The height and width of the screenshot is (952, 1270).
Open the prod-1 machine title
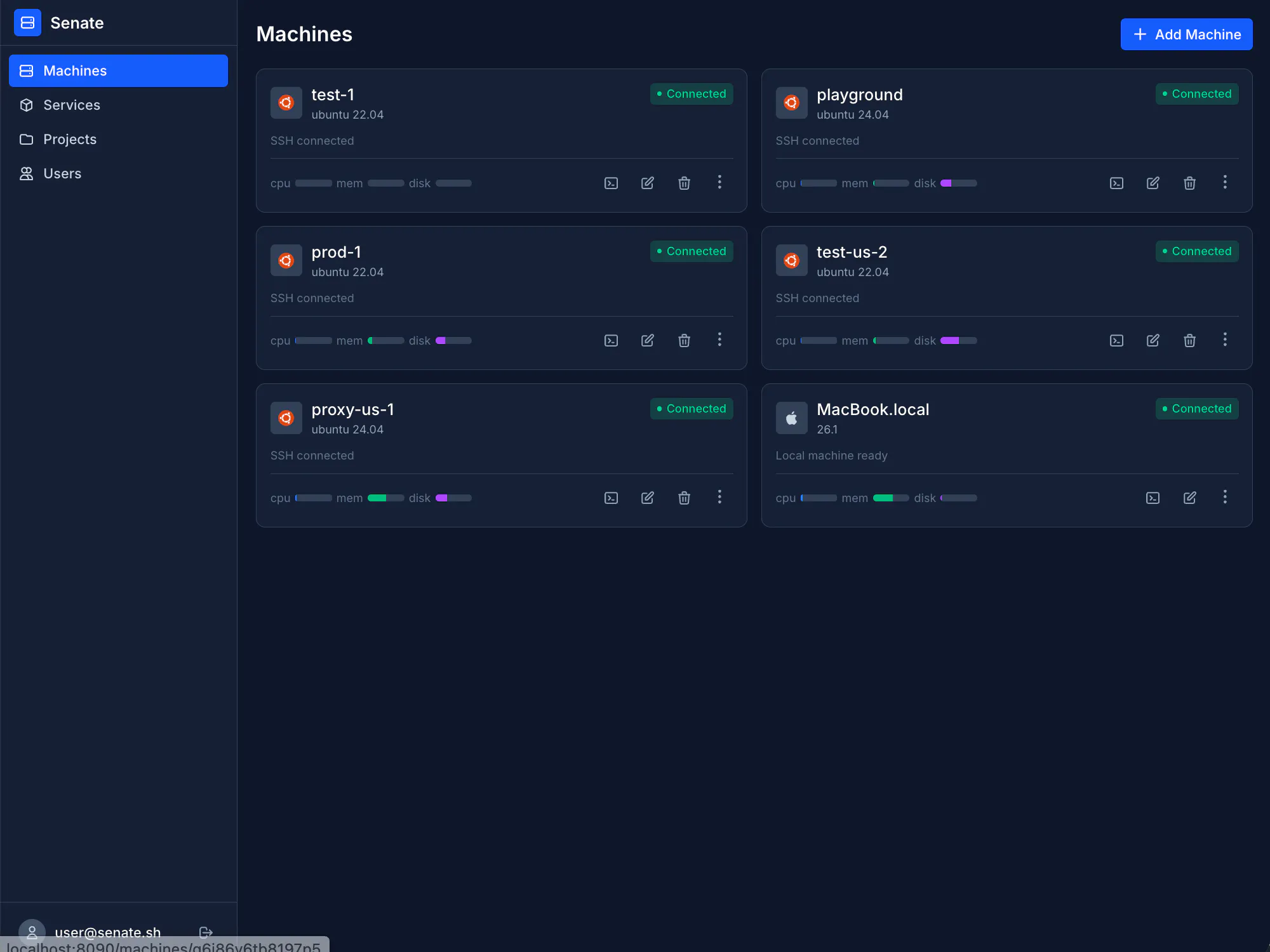(x=336, y=252)
